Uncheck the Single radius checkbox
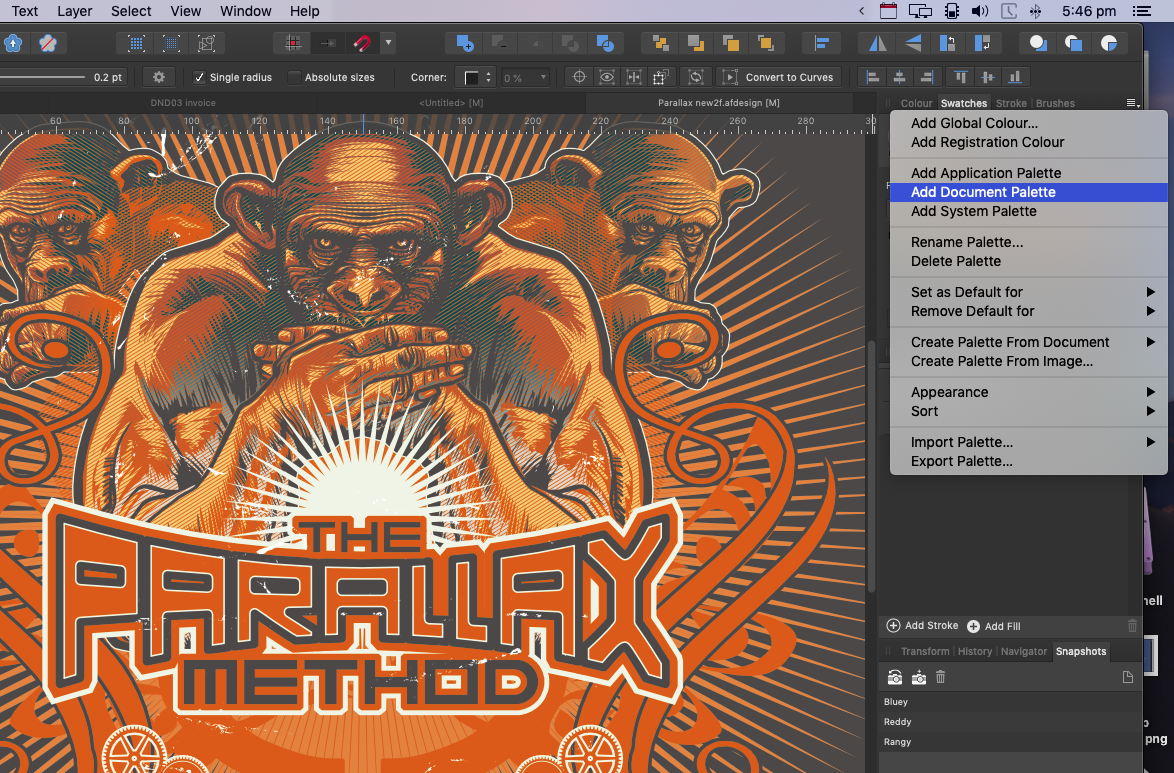This screenshot has width=1174, height=773. pyautogui.click(x=199, y=77)
